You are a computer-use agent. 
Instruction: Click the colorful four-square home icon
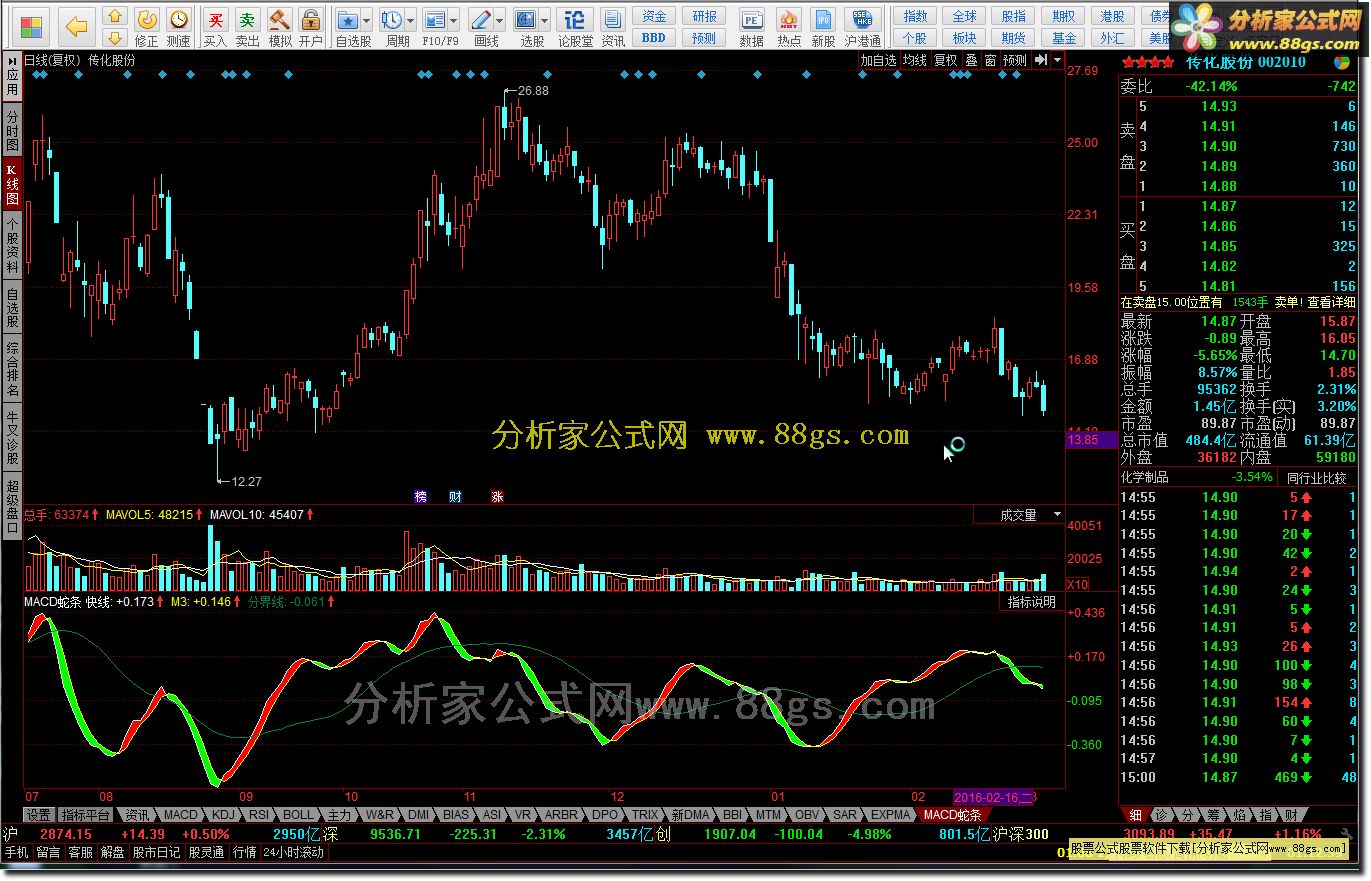(32, 26)
